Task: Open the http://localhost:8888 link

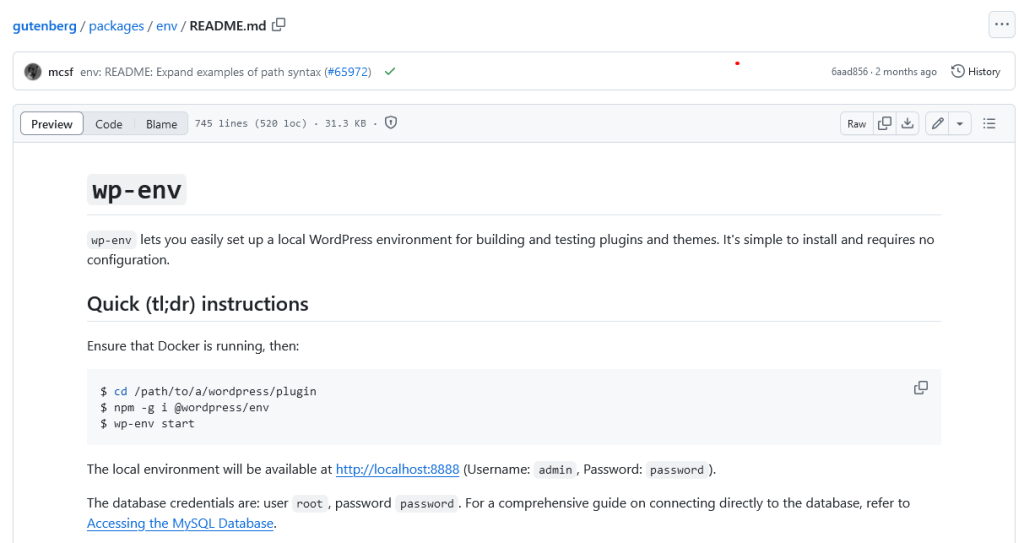Action: (x=397, y=469)
